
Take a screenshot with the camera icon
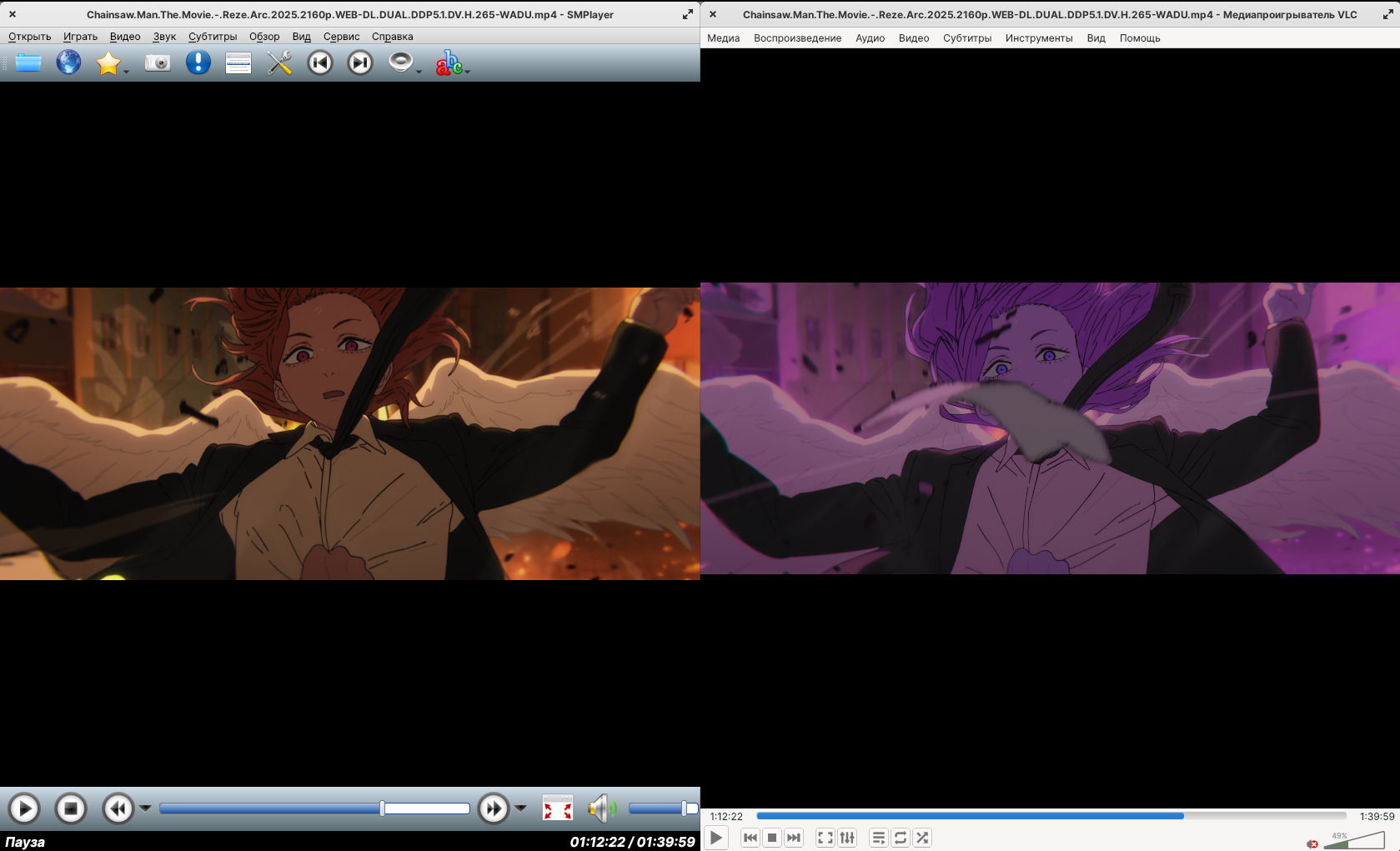(157, 63)
